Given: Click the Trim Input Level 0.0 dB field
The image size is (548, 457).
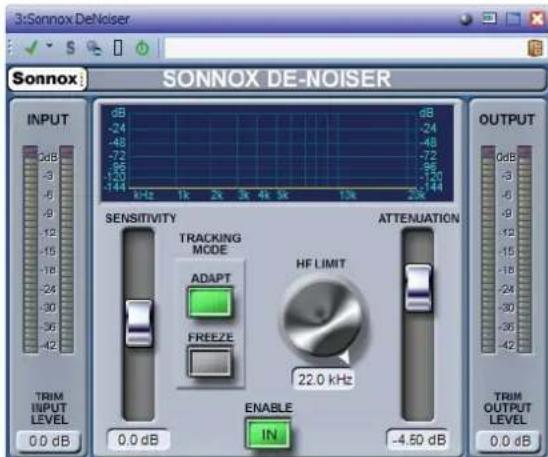Looking at the screenshot, I should pos(49,441).
